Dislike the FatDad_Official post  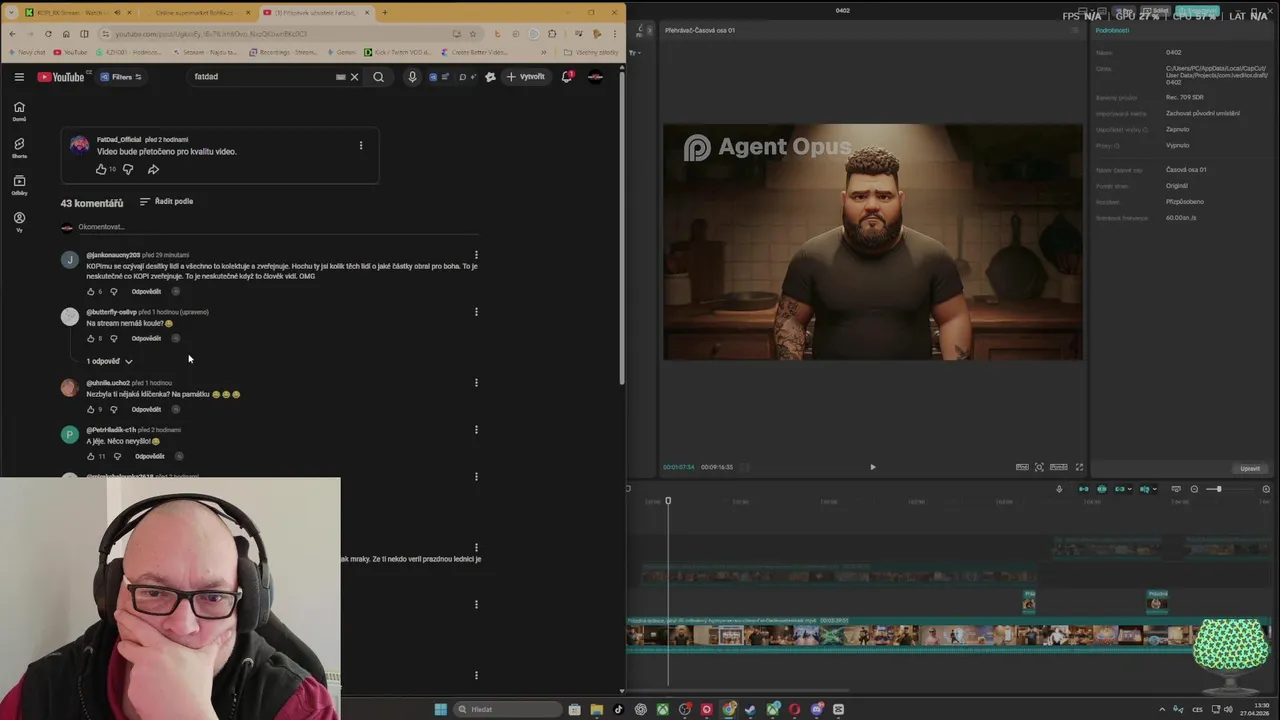pyautogui.click(x=128, y=169)
